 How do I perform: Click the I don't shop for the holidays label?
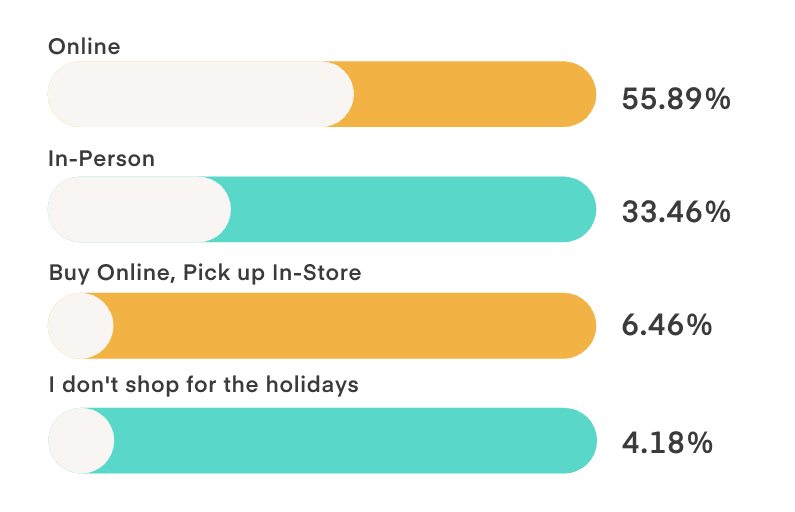tap(204, 385)
